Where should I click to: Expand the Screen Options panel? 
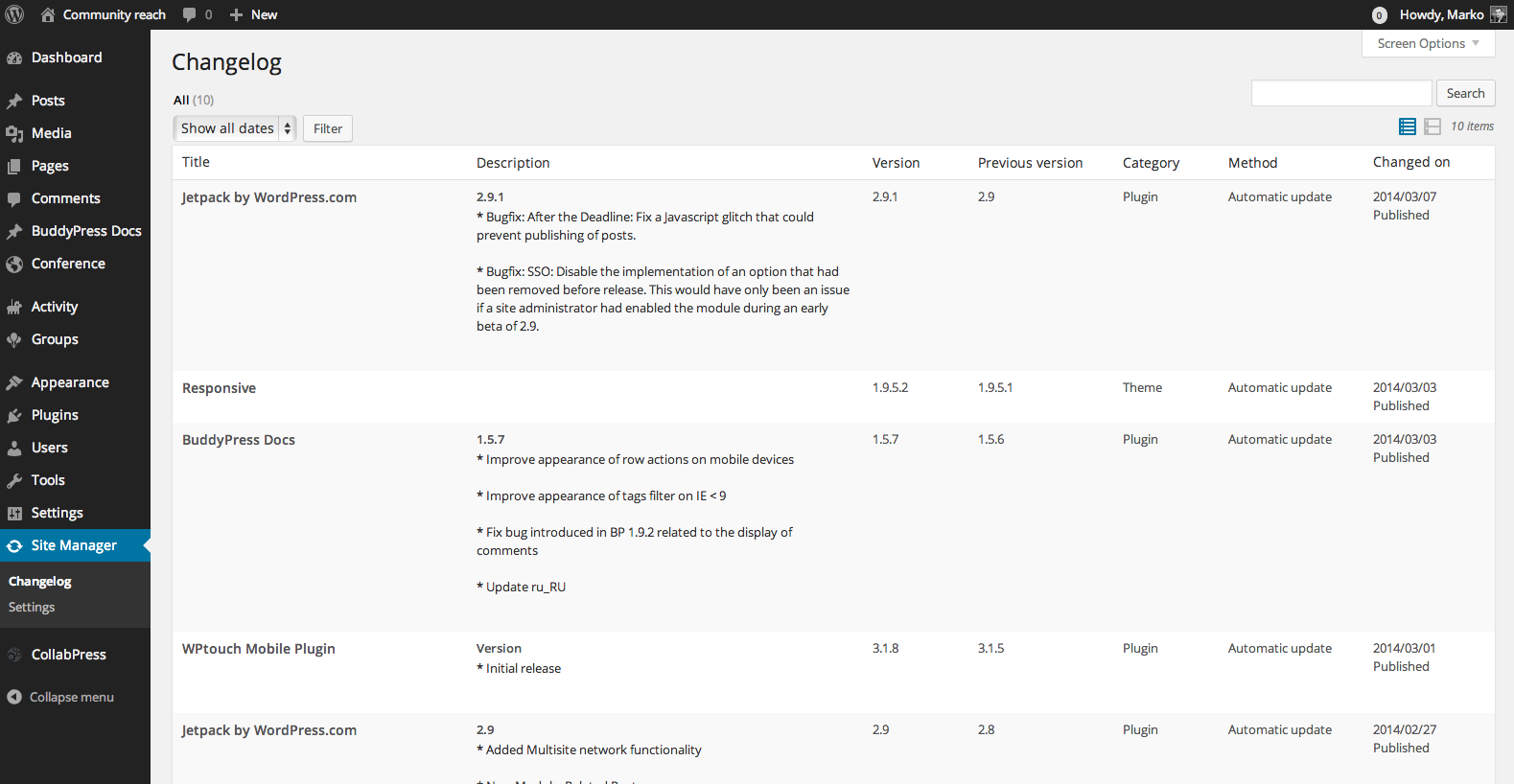[1428, 43]
